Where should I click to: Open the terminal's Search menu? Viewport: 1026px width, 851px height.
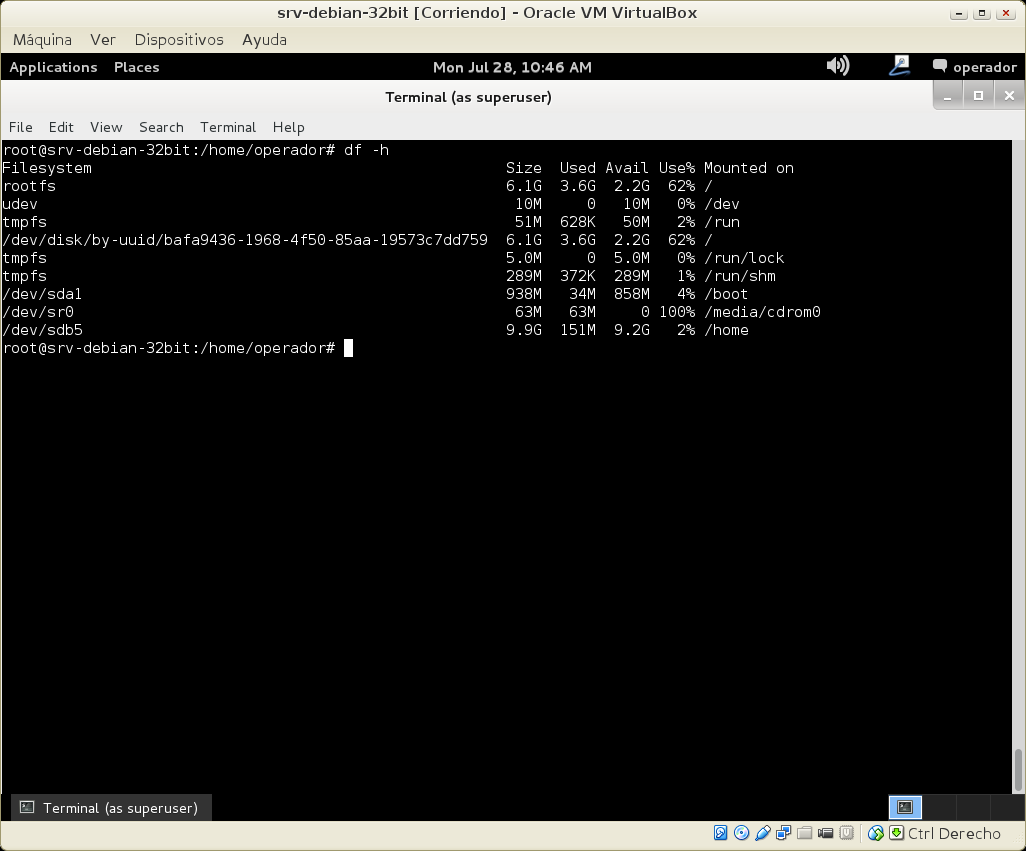(x=161, y=127)
